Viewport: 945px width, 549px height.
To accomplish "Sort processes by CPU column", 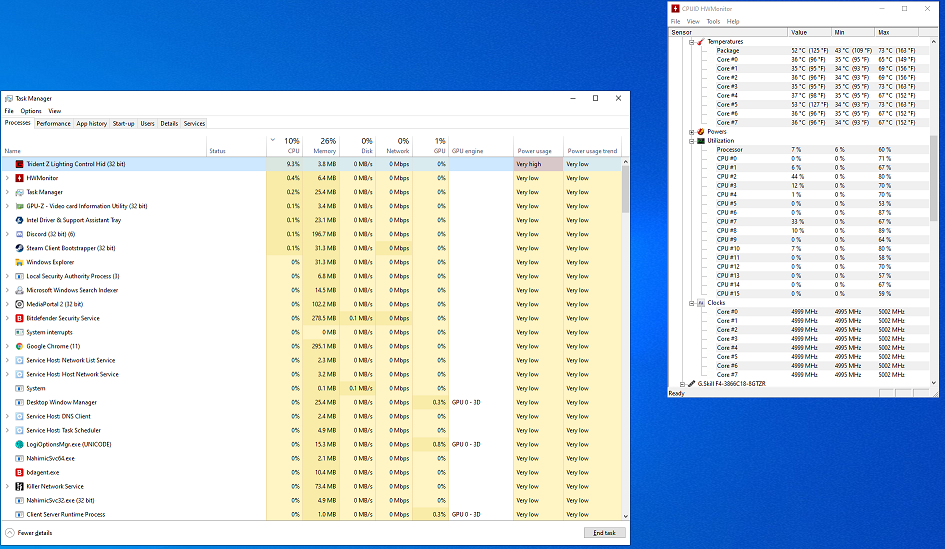I will click(x=284, y=145).
